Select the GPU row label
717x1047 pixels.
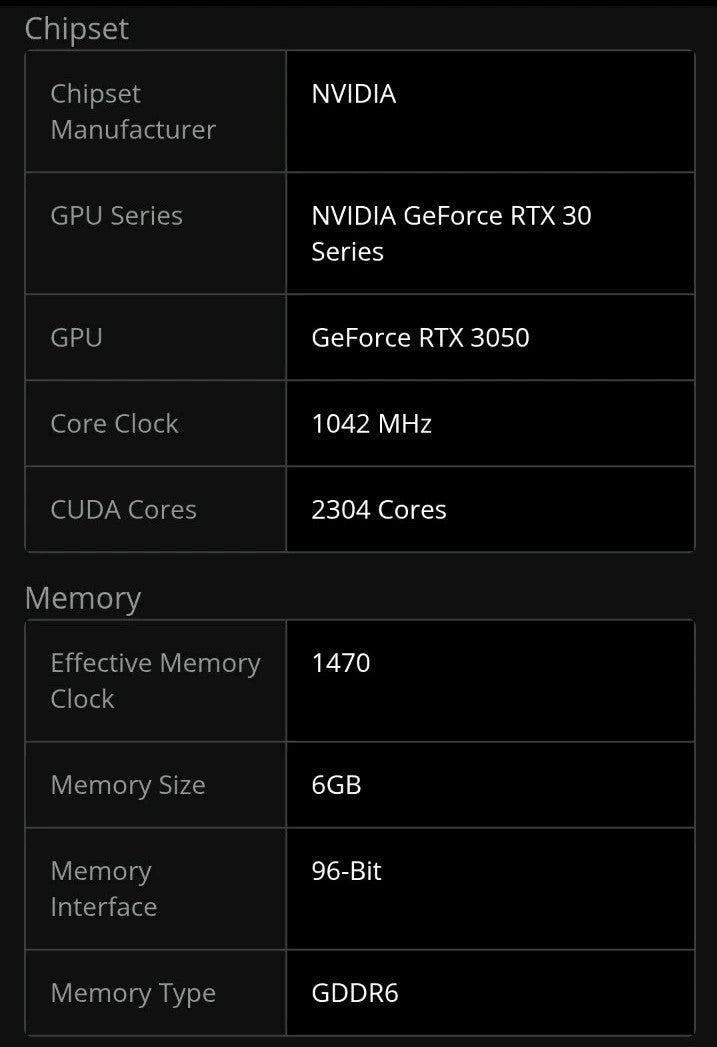click(x=76, y=338)
